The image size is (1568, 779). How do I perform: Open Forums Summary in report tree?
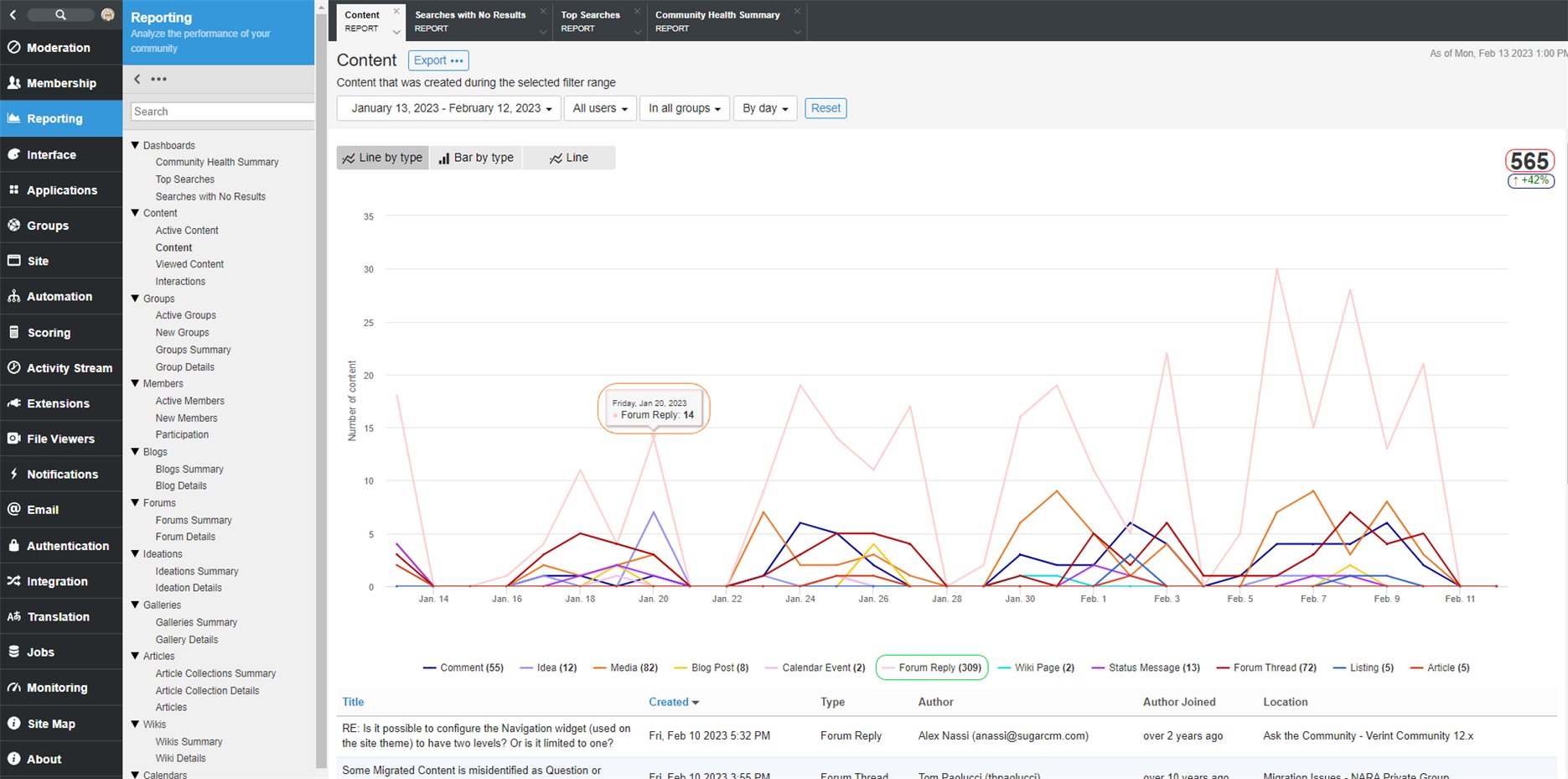194,521
